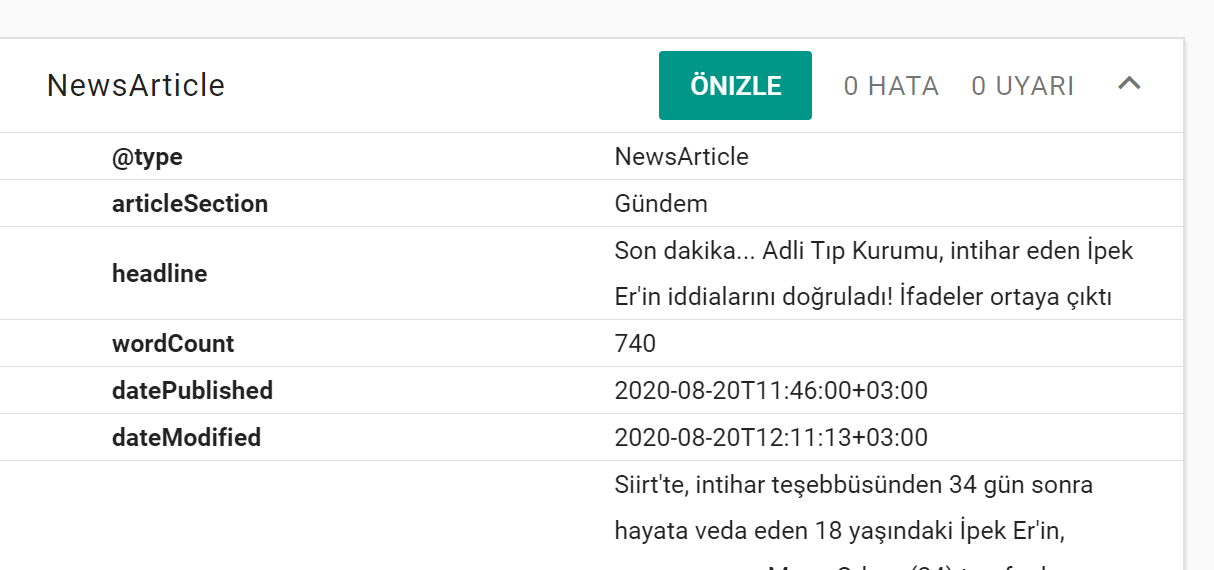This screenshot has width=1214, height=570.
Task: Click the NewsArticle value in the @type row
Action: [681, 157]
